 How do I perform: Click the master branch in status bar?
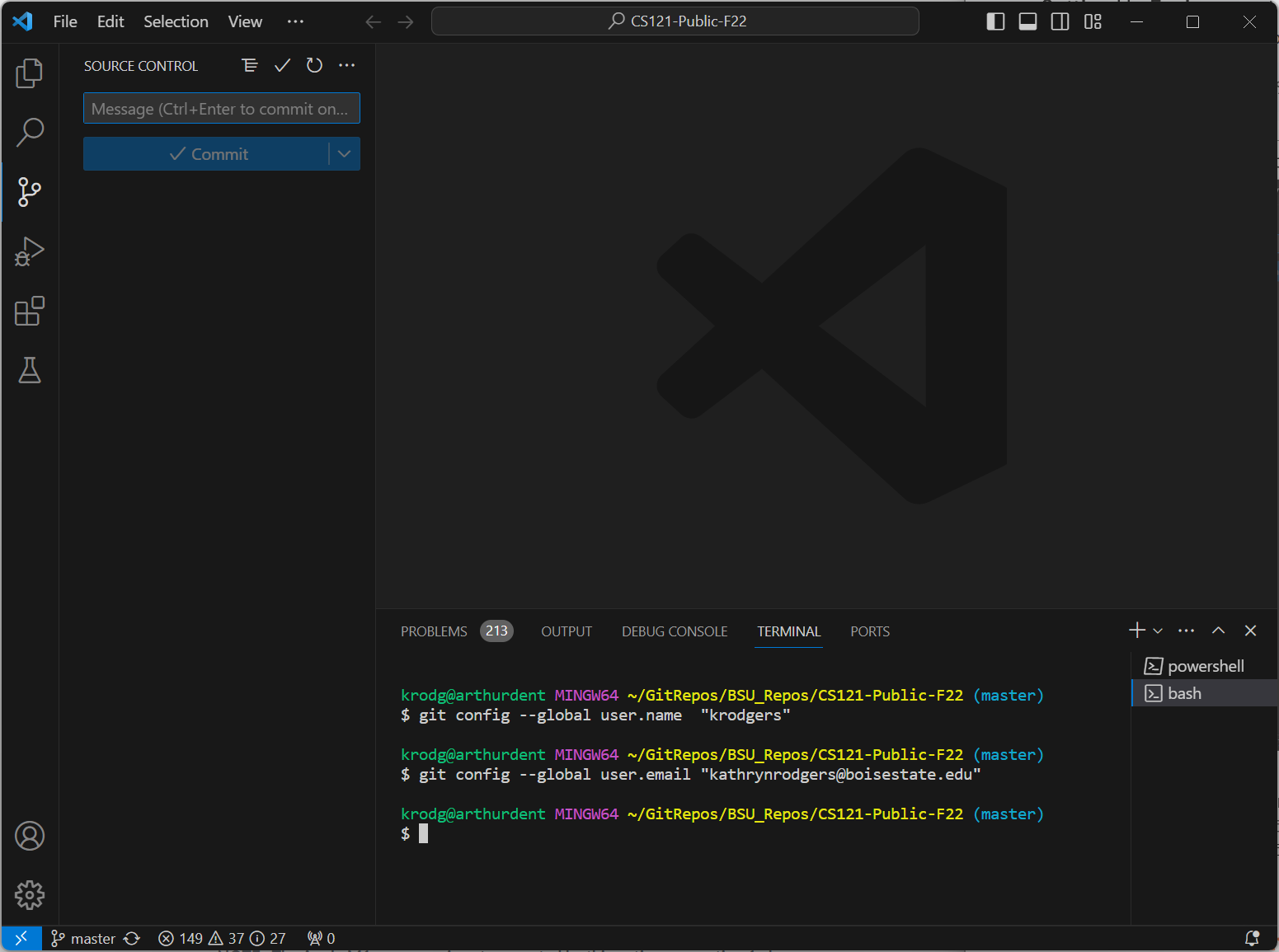pyautogui.click(x=83, y=939)
